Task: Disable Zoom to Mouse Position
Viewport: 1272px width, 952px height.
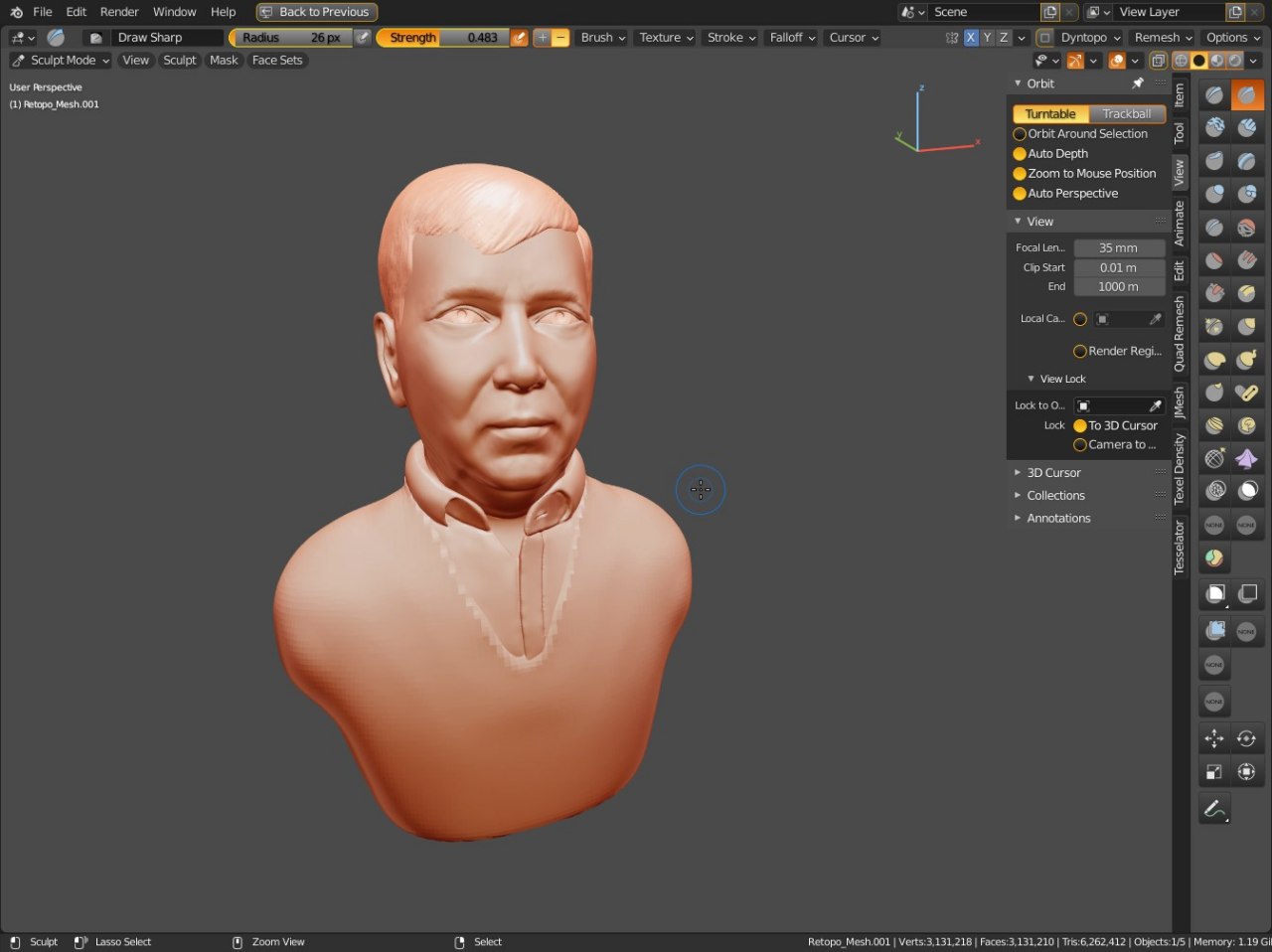Action: pyautogui.click(x=1020, y=174)
